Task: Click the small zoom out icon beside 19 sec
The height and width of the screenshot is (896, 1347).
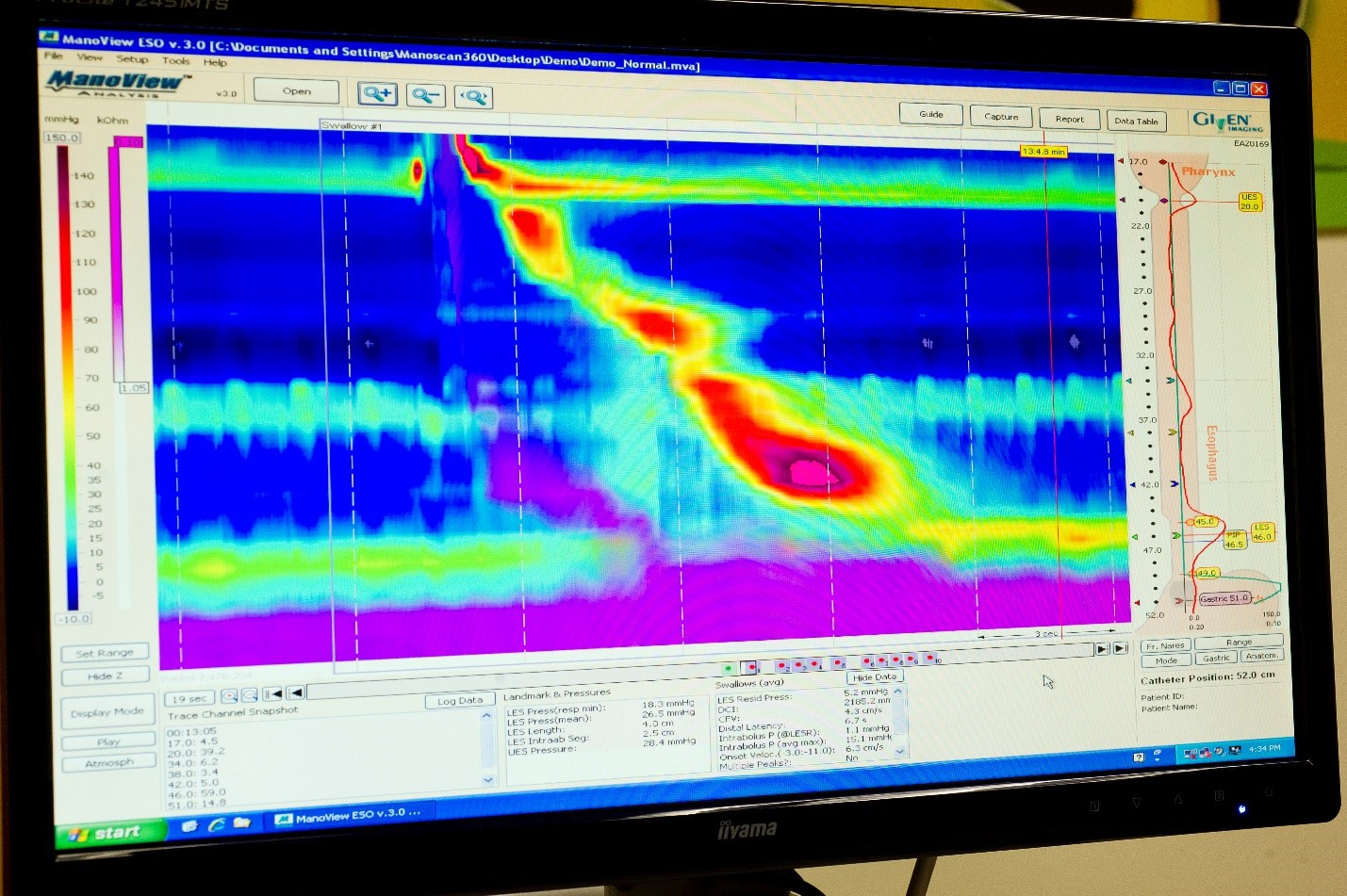Action: coord(249,695)
